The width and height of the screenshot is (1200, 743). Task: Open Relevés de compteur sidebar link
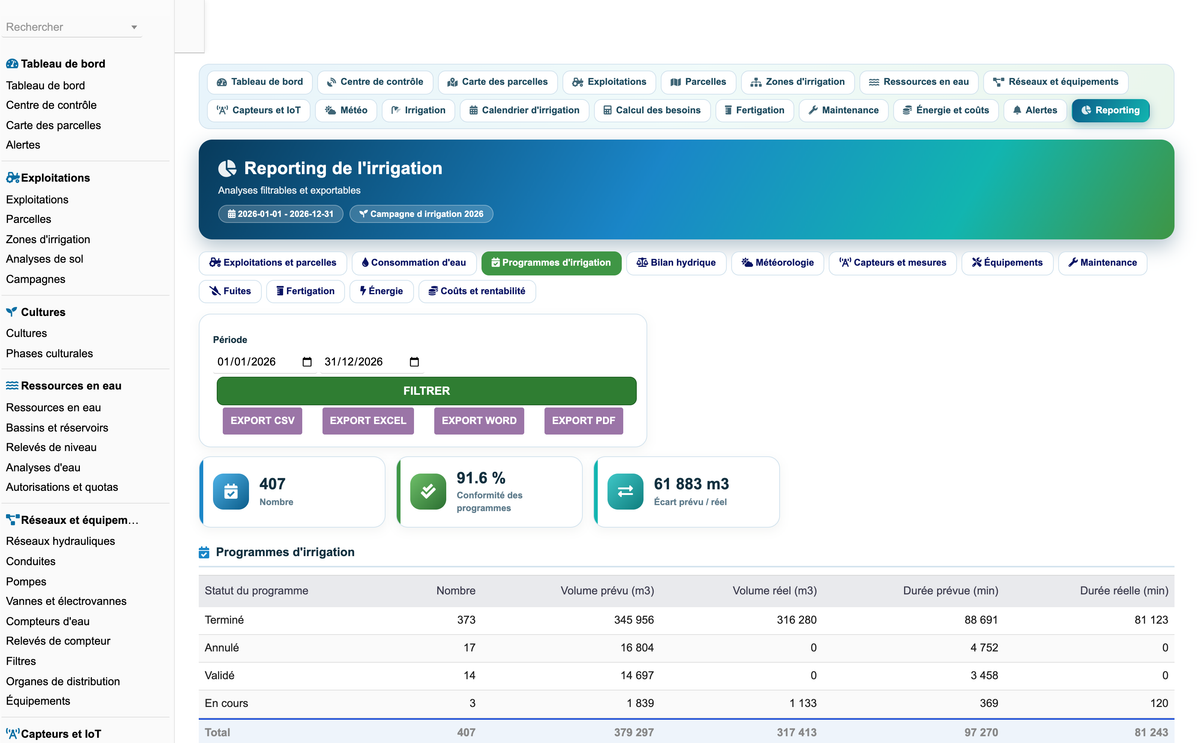[x=58, y=641]
